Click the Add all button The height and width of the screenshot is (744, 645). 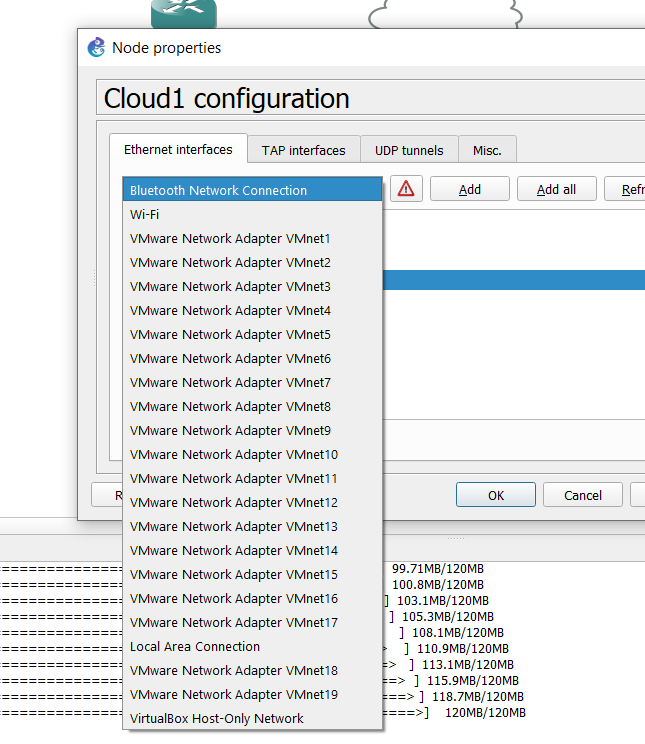coord(556,189)
